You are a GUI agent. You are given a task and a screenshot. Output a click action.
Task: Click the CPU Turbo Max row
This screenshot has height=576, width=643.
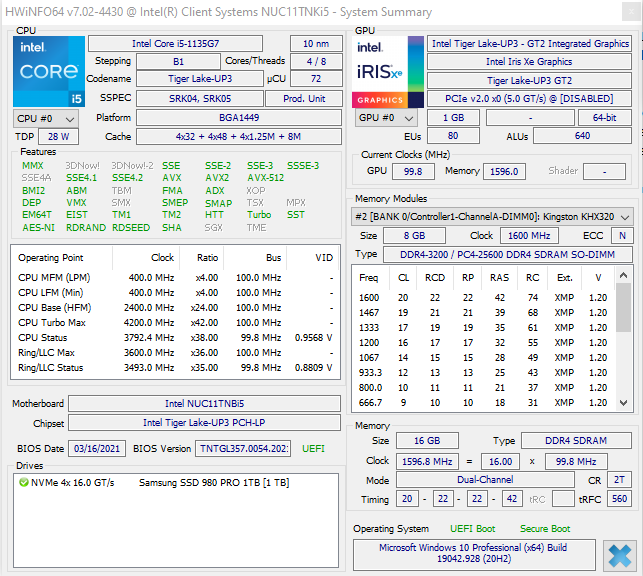point(176,323)
